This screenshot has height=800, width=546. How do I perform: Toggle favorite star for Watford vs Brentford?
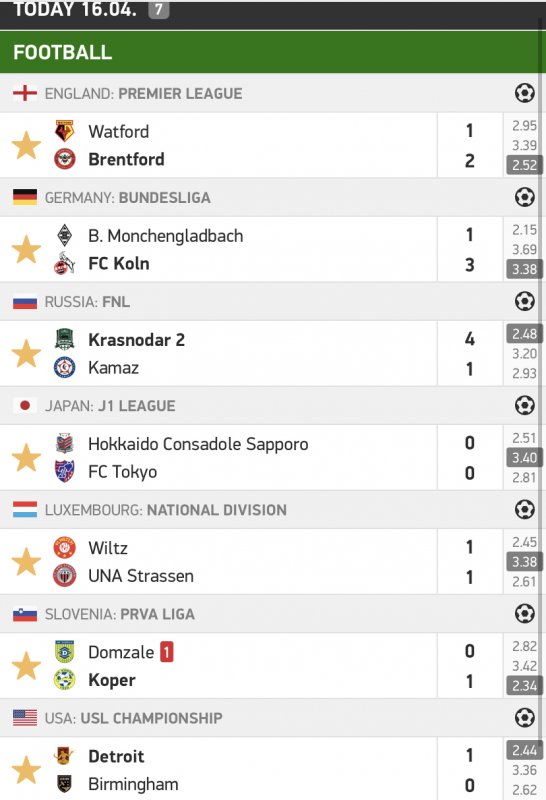26,145
